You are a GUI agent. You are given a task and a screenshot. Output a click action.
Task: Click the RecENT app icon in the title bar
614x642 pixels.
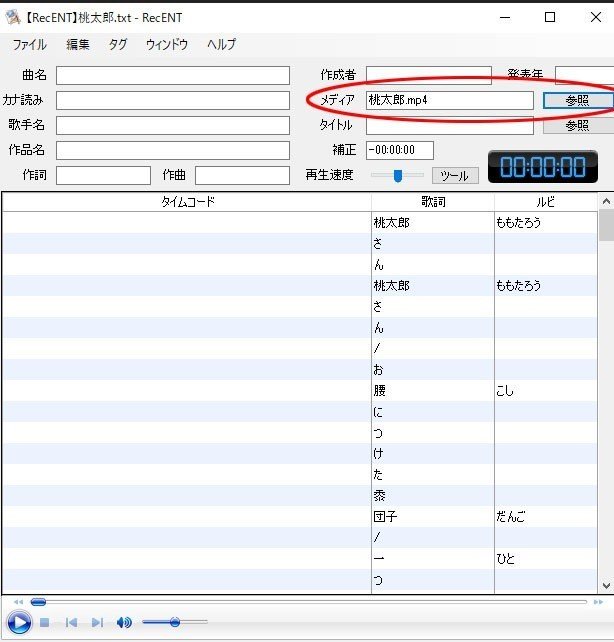[13, 17]
